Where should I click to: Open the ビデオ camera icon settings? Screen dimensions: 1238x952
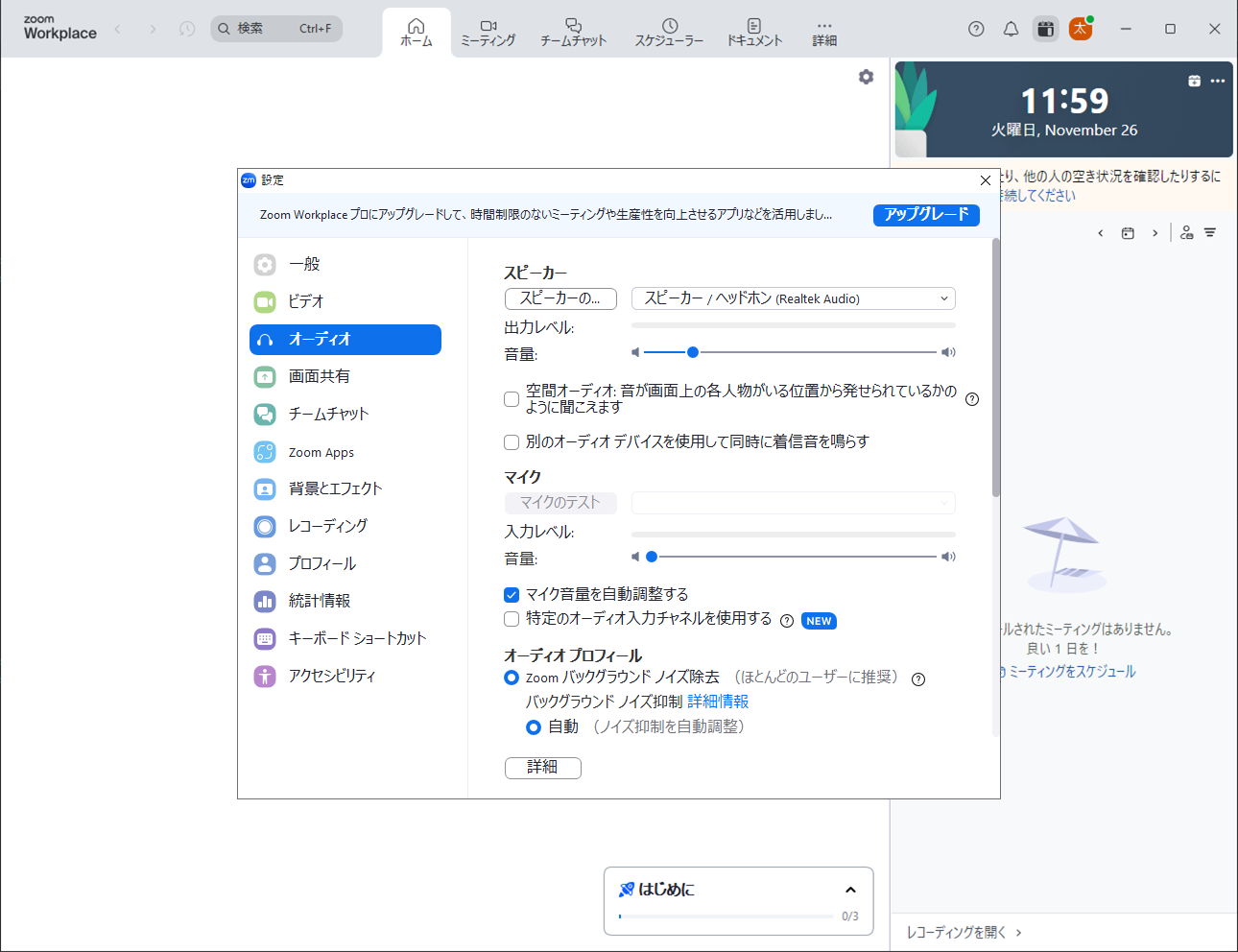(265, 301)
